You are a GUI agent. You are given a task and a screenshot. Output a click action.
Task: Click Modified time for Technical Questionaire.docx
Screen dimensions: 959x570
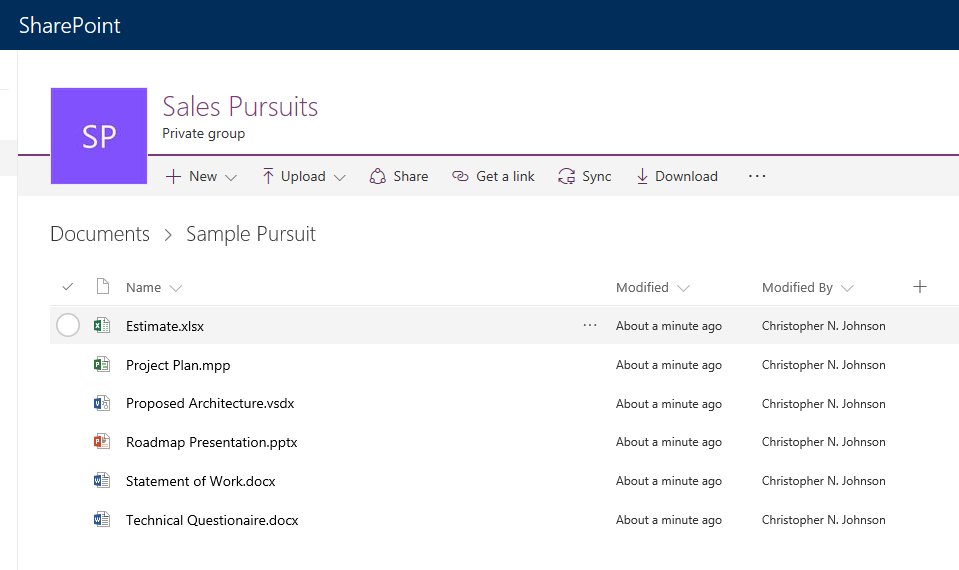pos(668,520)
